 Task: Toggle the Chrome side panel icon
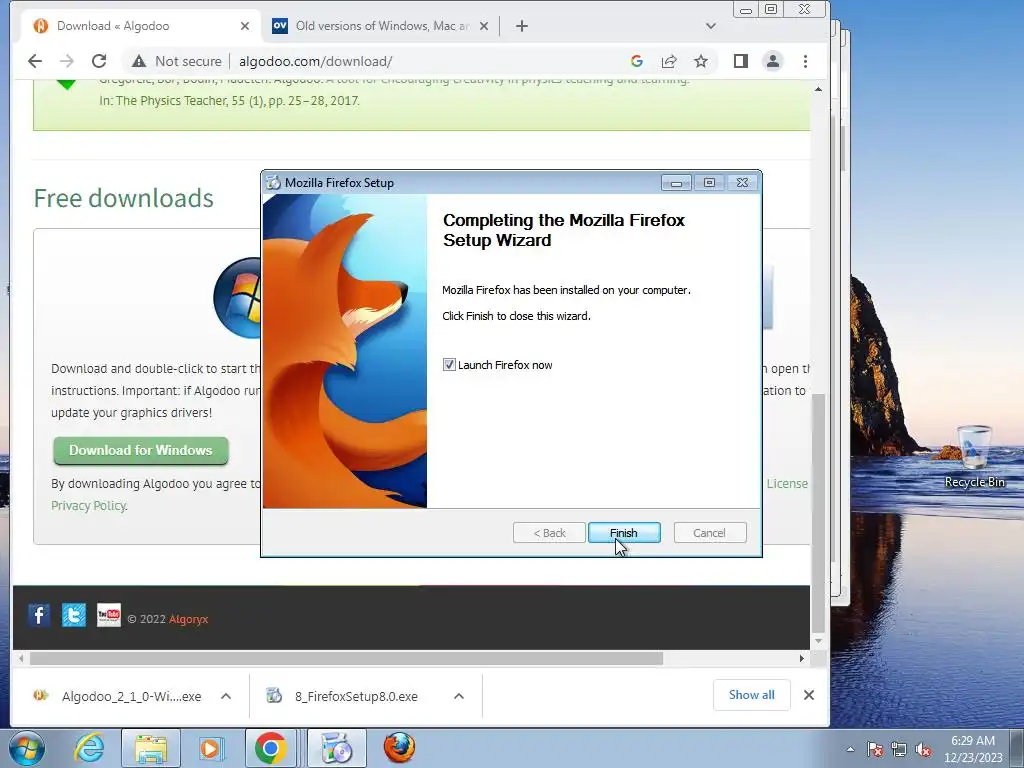[741, 61]
